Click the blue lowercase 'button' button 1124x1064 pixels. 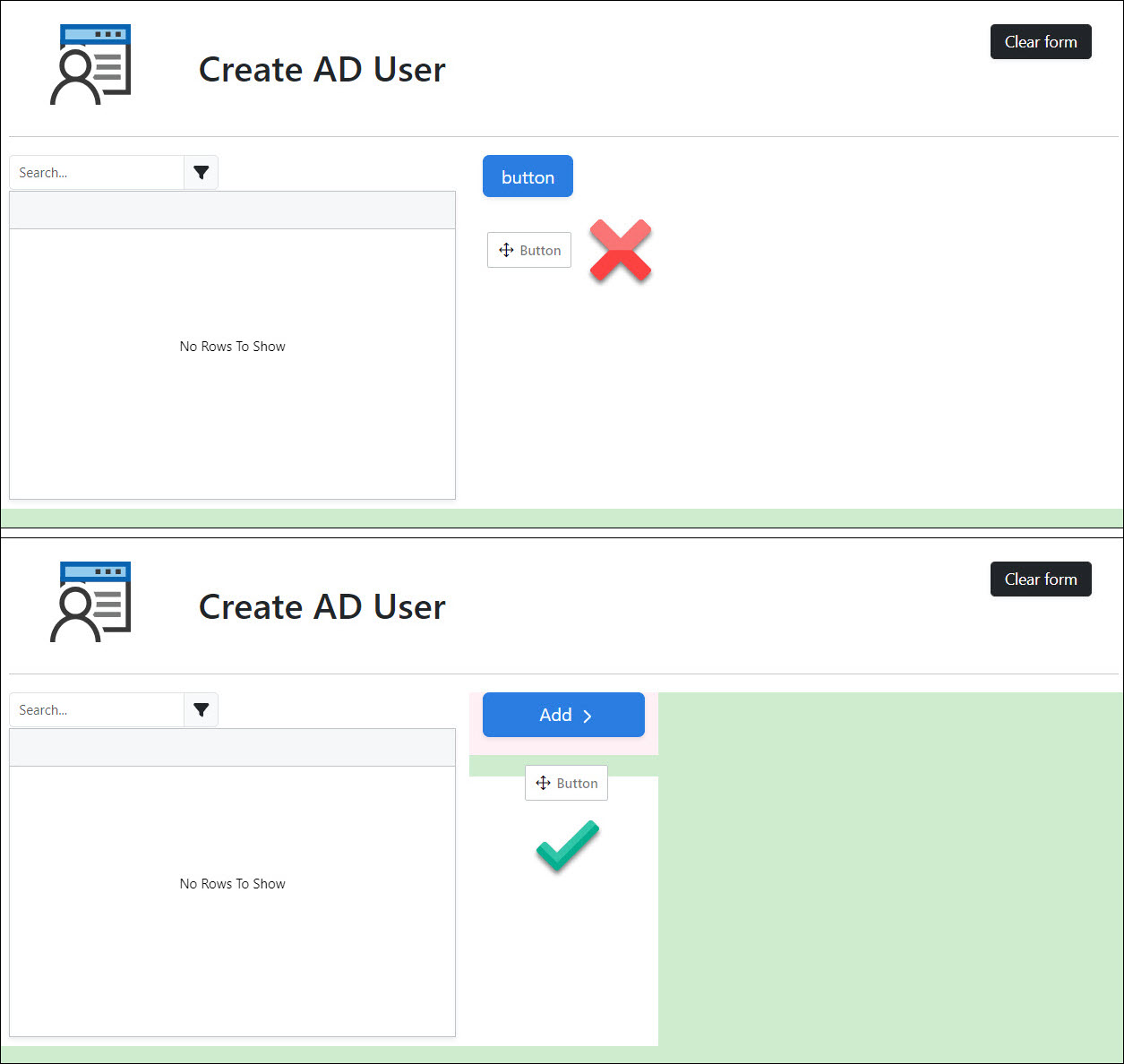pyautogui.click(x=528, y=176)
